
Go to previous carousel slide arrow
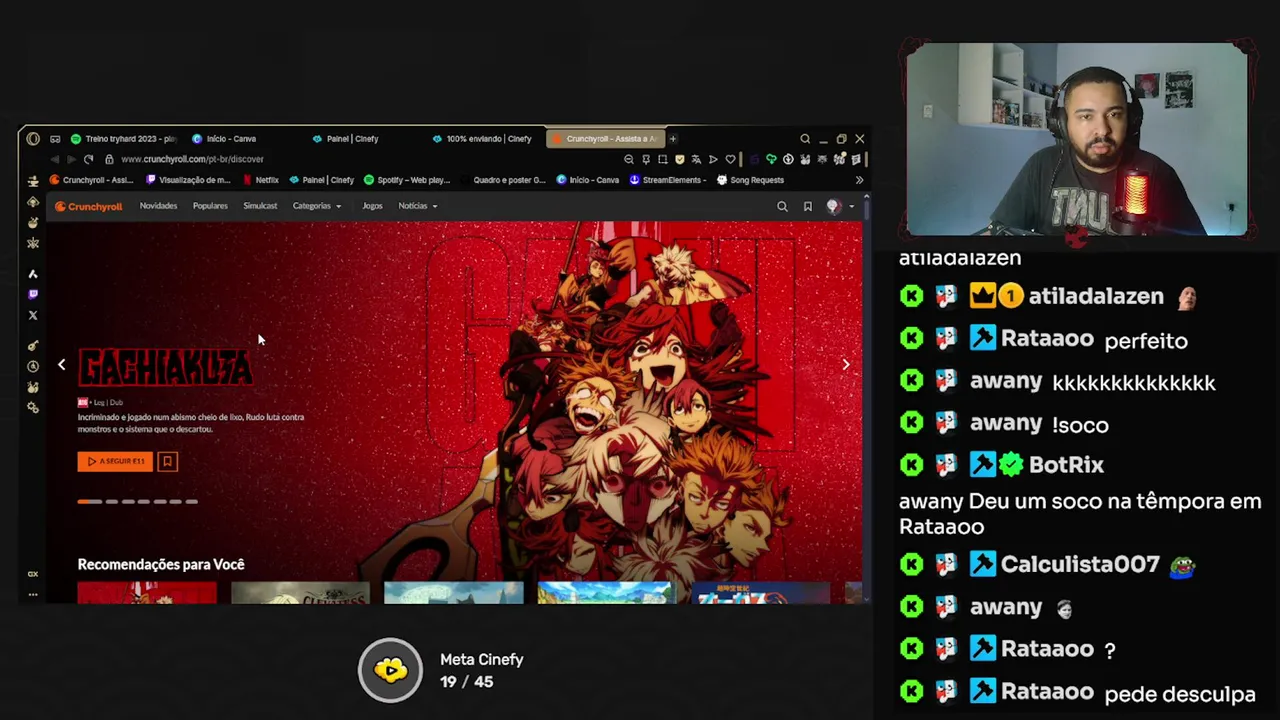pyautogui.click(x=61, y=364)
